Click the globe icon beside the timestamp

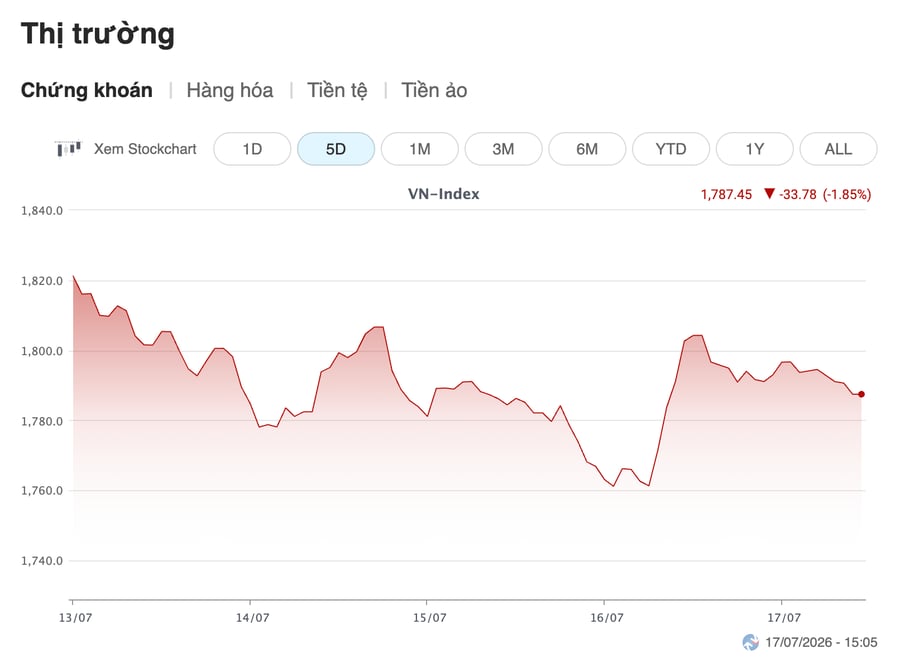[x=750, y=642]
